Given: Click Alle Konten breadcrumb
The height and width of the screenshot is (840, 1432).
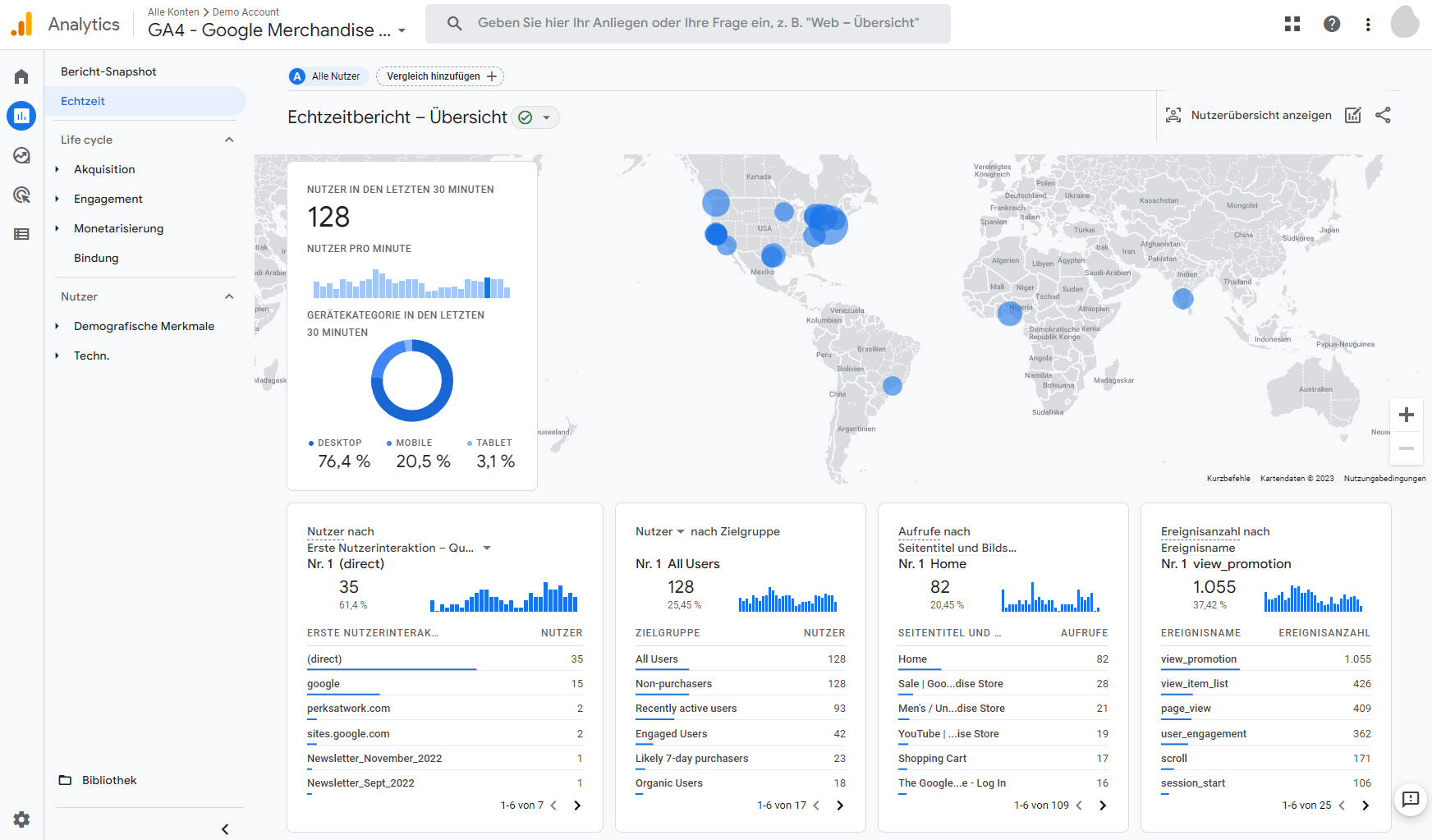Looking at the screenshot, I should [x=173, y=12].
